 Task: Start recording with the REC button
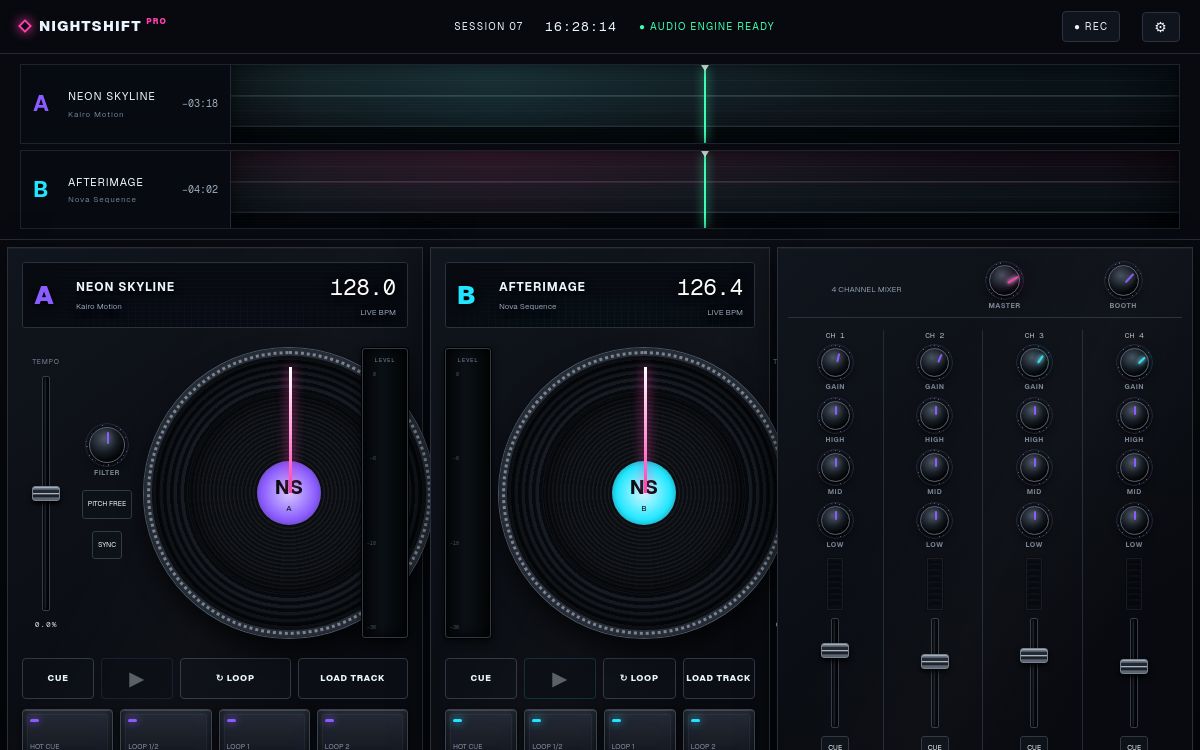(x=1090, y=27)
